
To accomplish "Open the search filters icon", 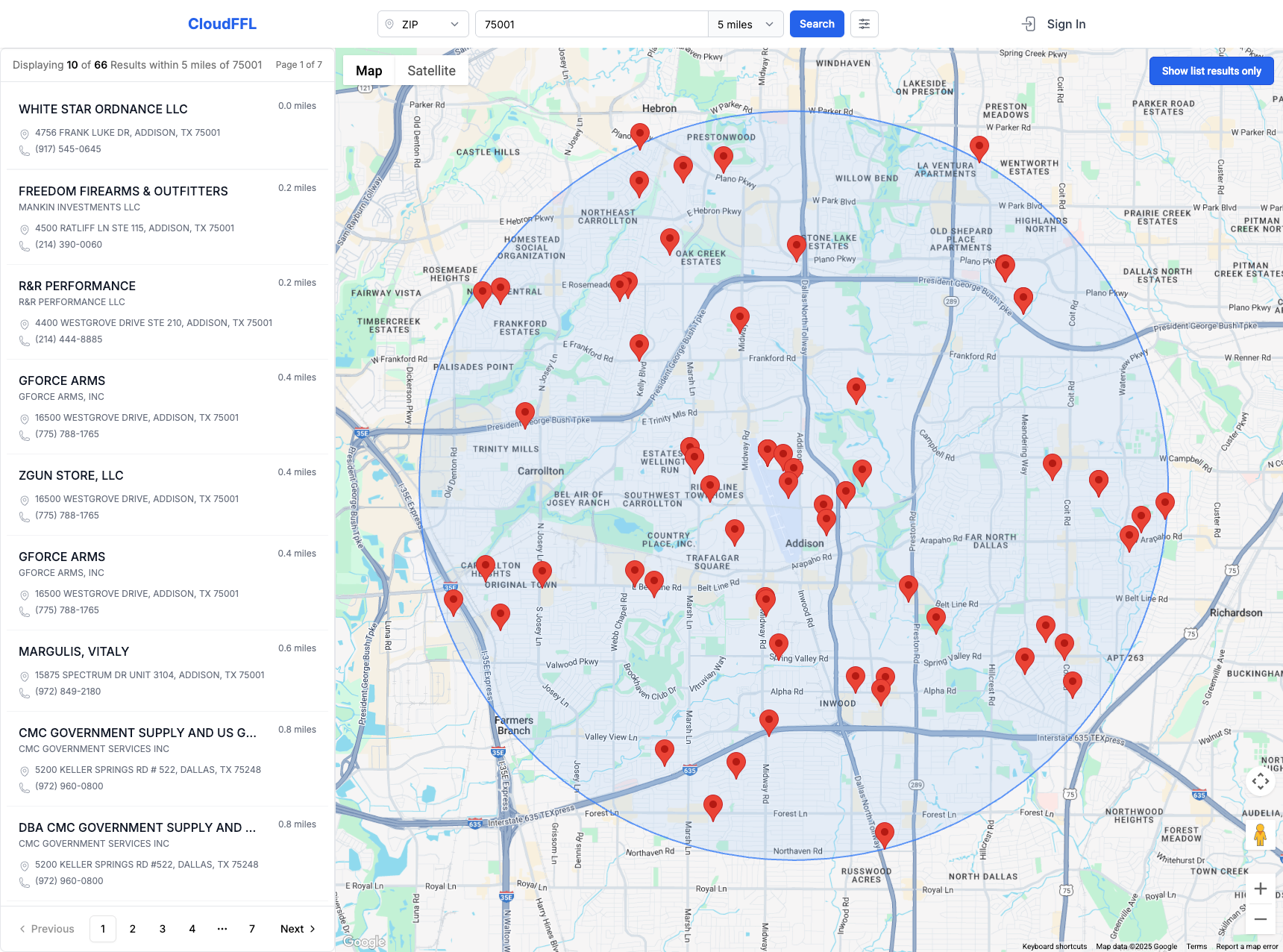I will coord(864,24).
